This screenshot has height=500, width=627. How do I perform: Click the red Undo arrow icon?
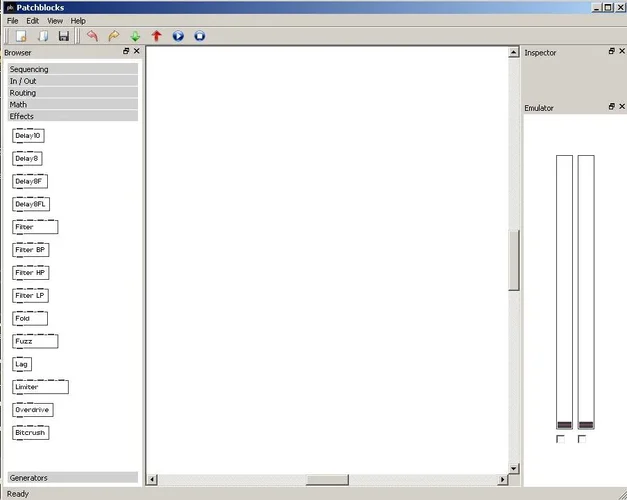pos(92,36)
